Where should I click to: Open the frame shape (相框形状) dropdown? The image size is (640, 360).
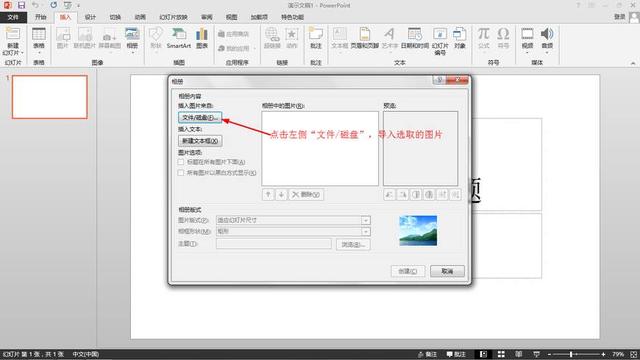click(366, 231)
